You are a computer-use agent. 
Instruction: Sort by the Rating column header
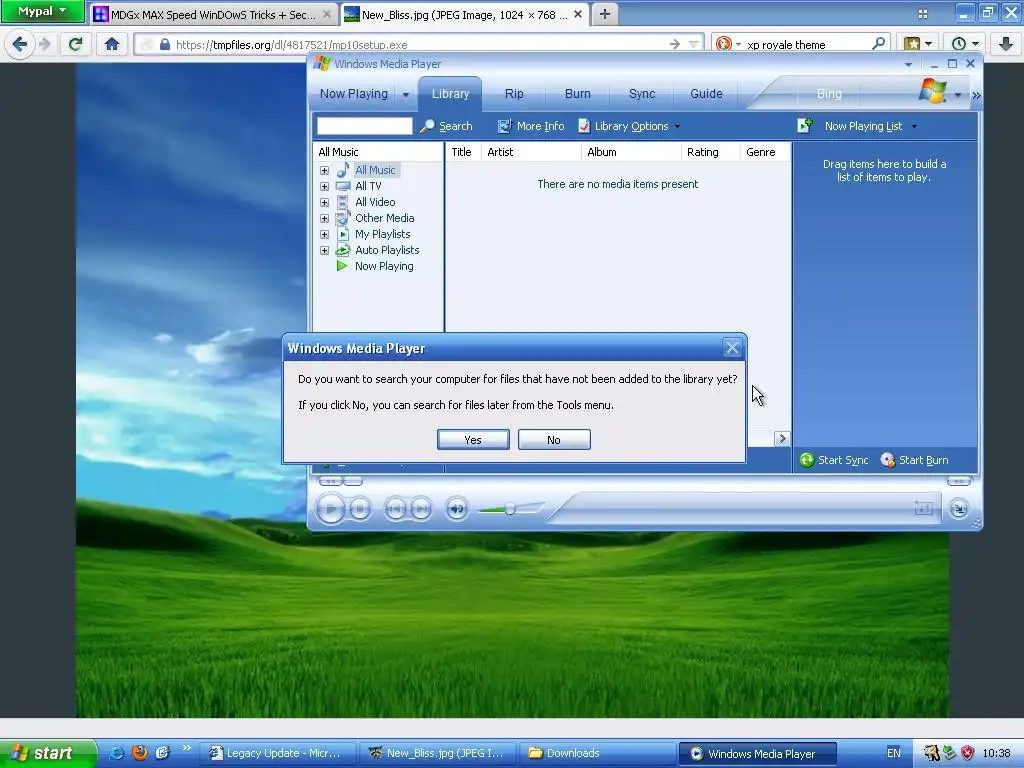point(711,152)
